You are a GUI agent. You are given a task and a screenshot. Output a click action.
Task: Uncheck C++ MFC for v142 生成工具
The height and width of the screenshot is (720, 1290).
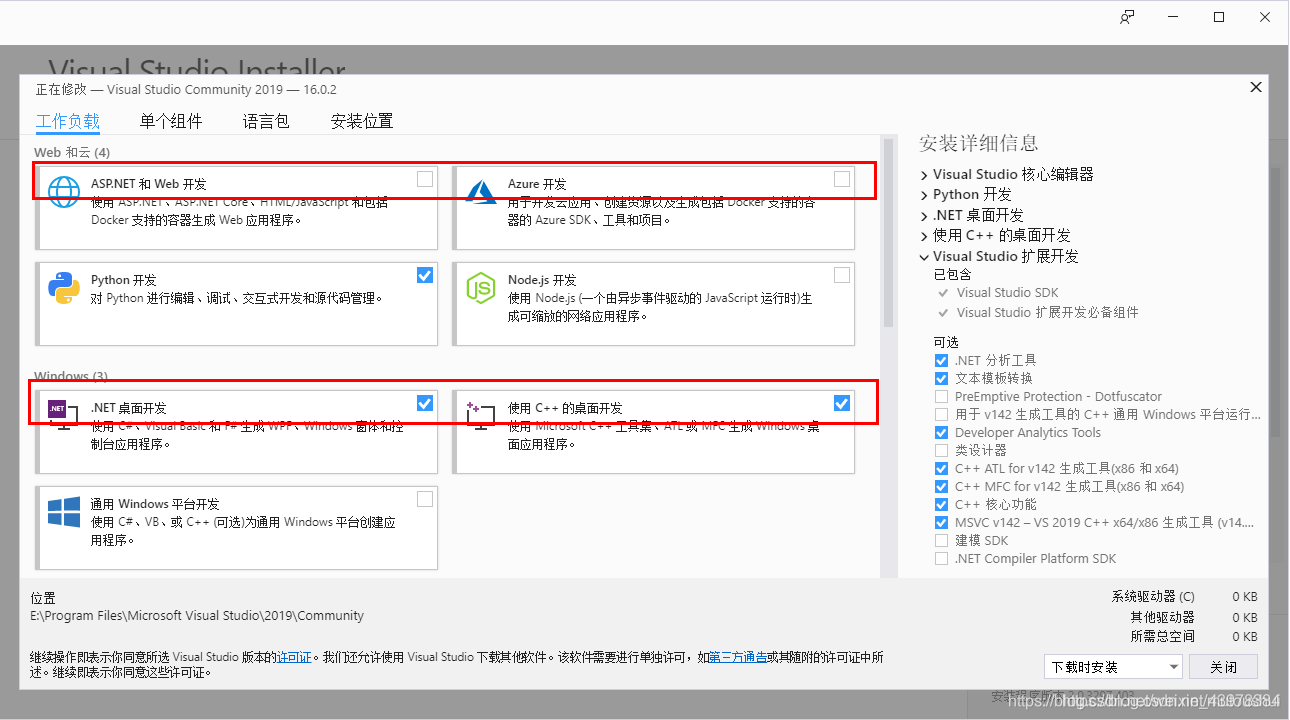click(941, 486)
